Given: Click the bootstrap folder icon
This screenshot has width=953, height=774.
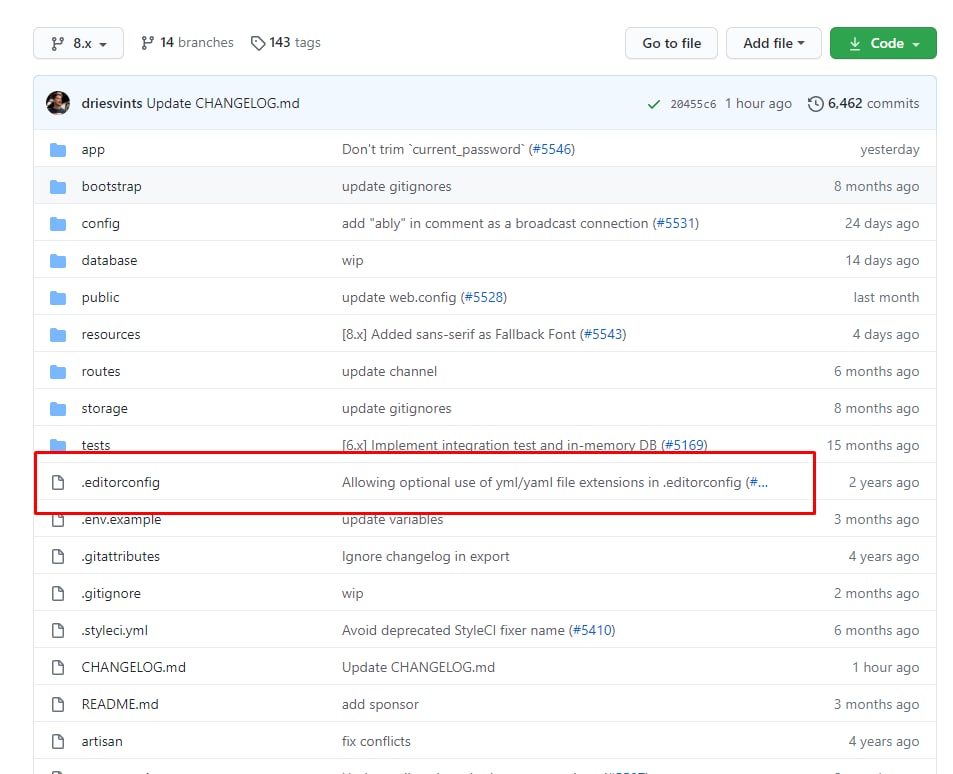Looking at the screenshot, I should [x=58, y=187].
